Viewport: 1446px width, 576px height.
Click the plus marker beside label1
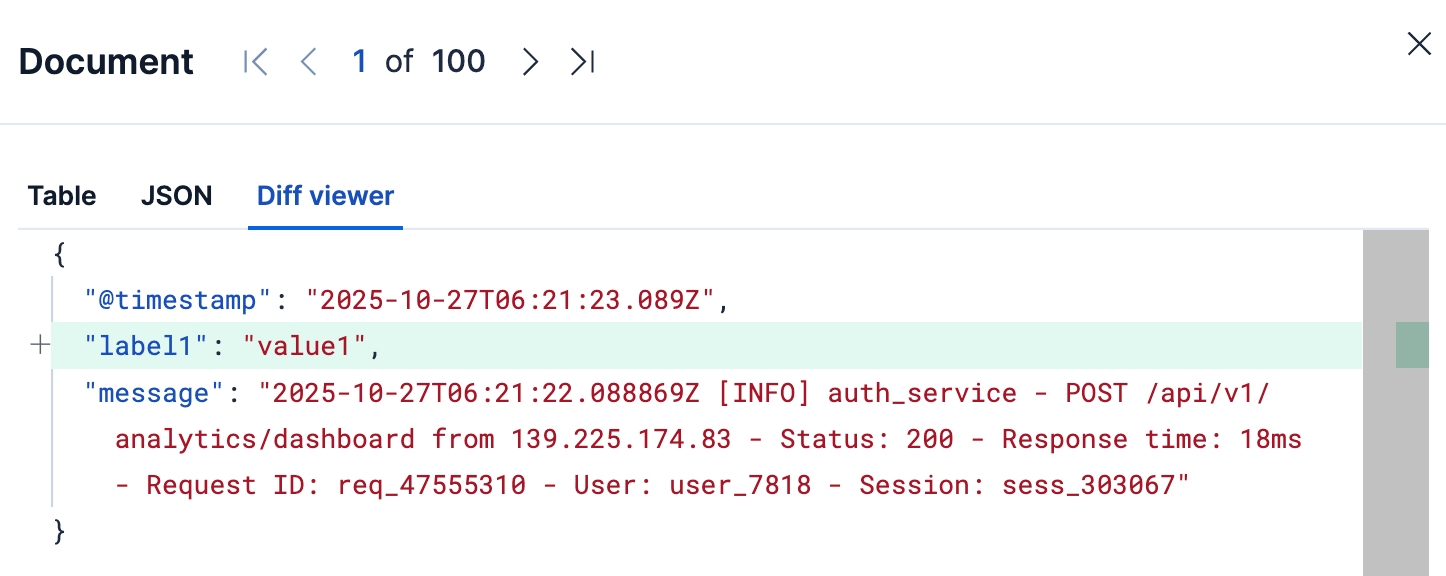40,346
